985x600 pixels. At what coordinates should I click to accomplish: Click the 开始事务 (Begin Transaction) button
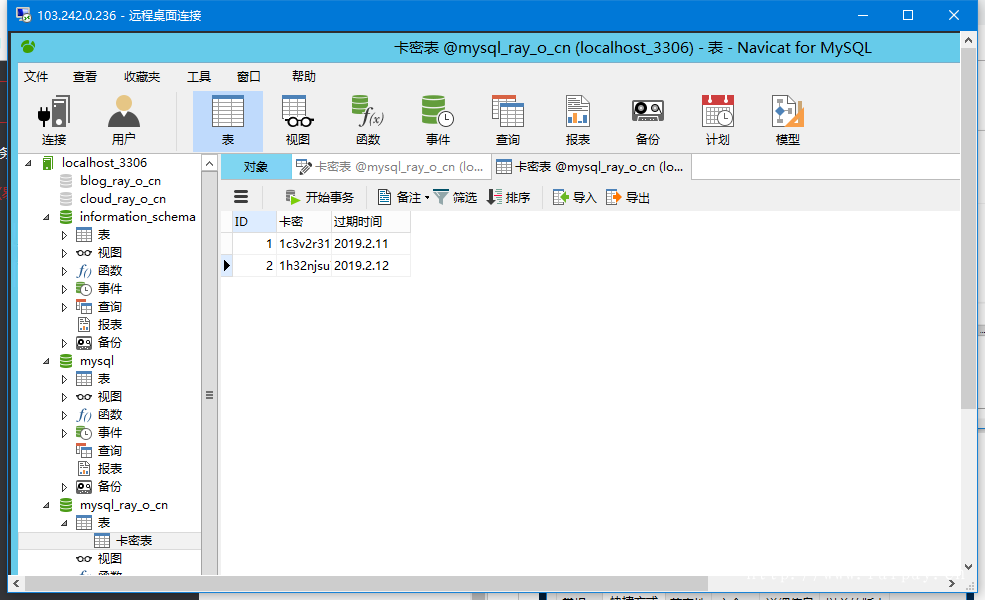(320, 198)
